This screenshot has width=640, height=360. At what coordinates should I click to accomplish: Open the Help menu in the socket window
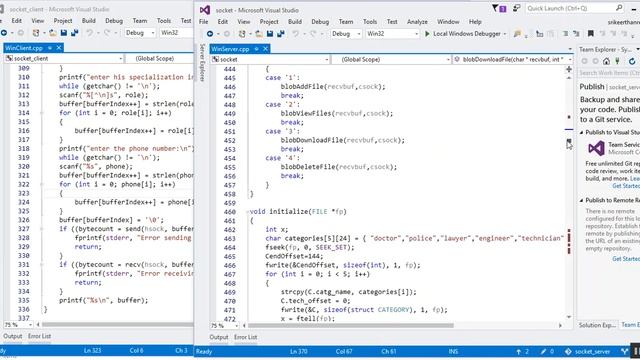[x=475, y=22]
